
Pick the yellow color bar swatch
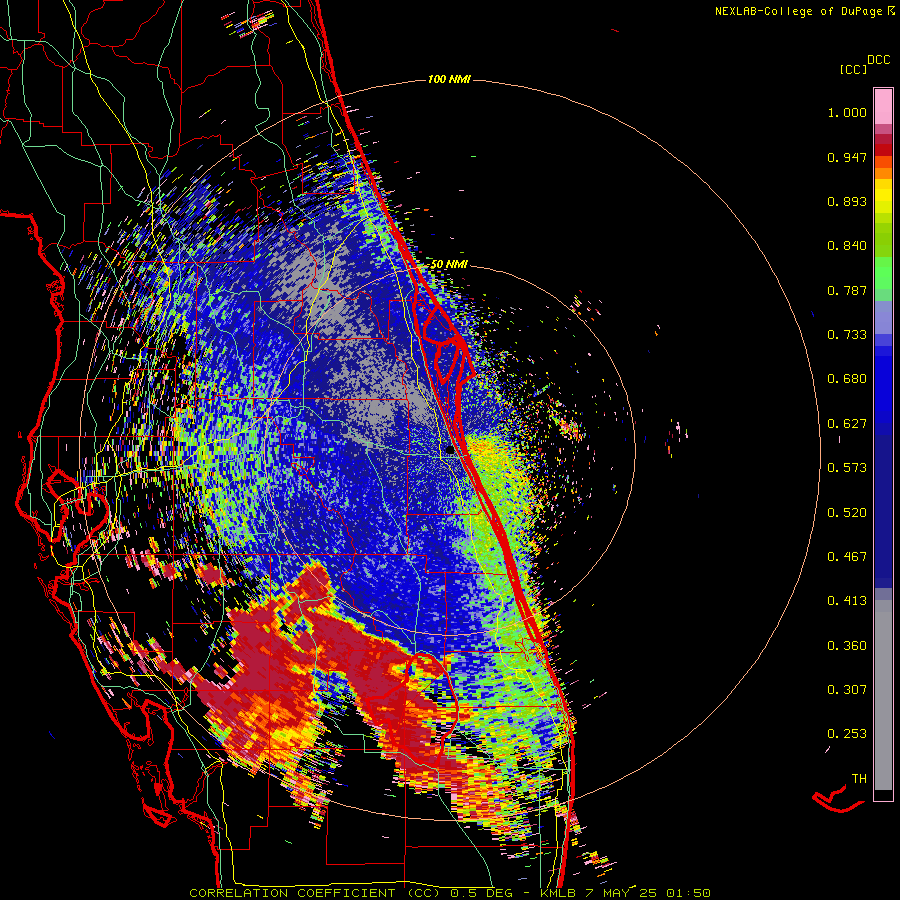pos(883,195)
